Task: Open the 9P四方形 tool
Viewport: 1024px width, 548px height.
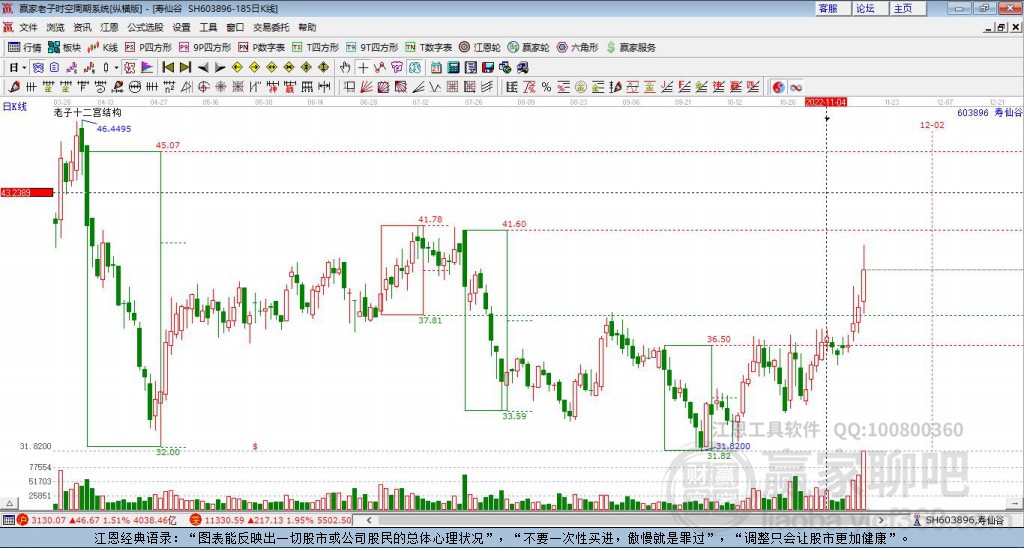Action: point(204,47)
